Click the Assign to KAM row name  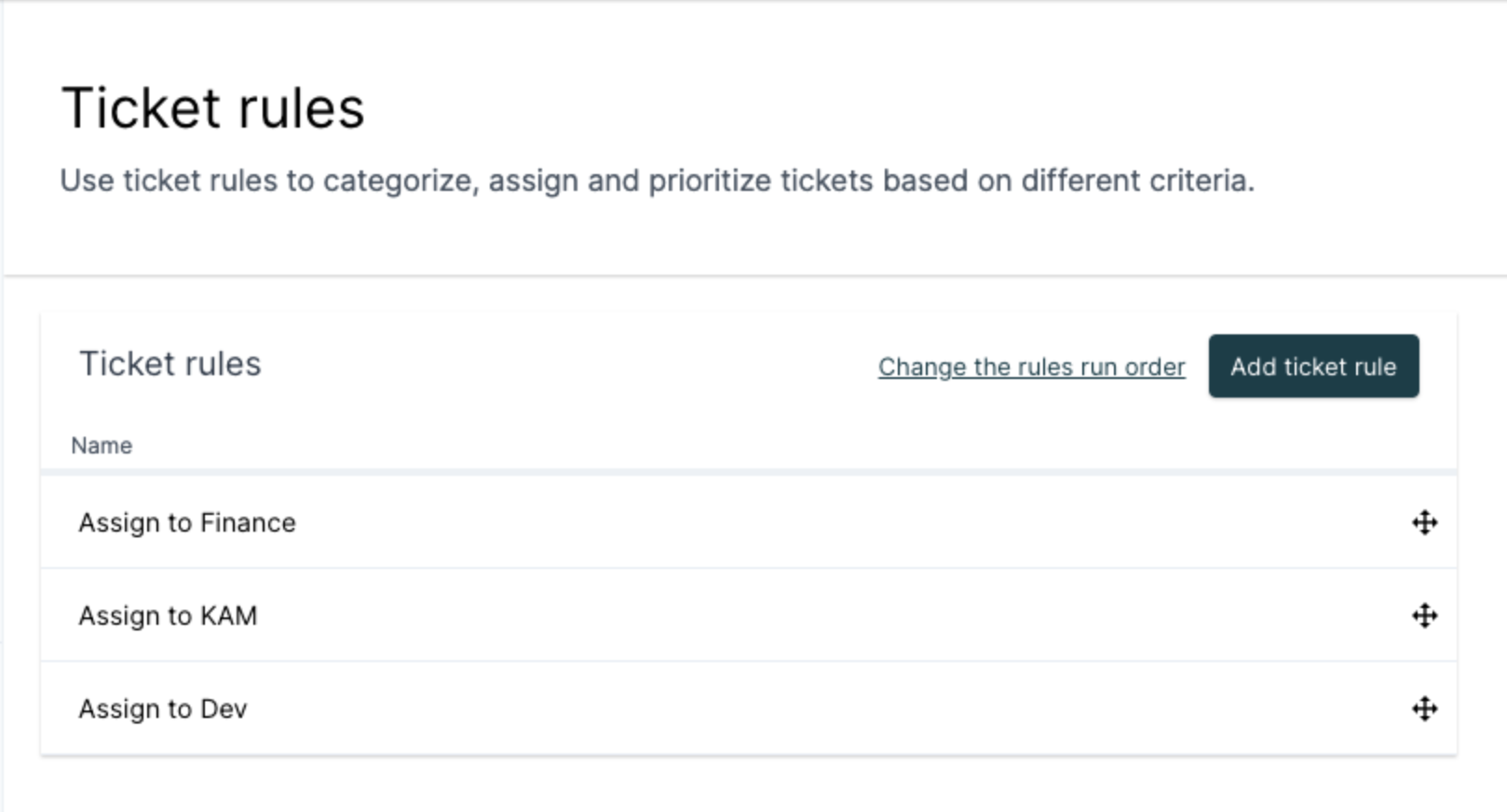click(168, 616)
